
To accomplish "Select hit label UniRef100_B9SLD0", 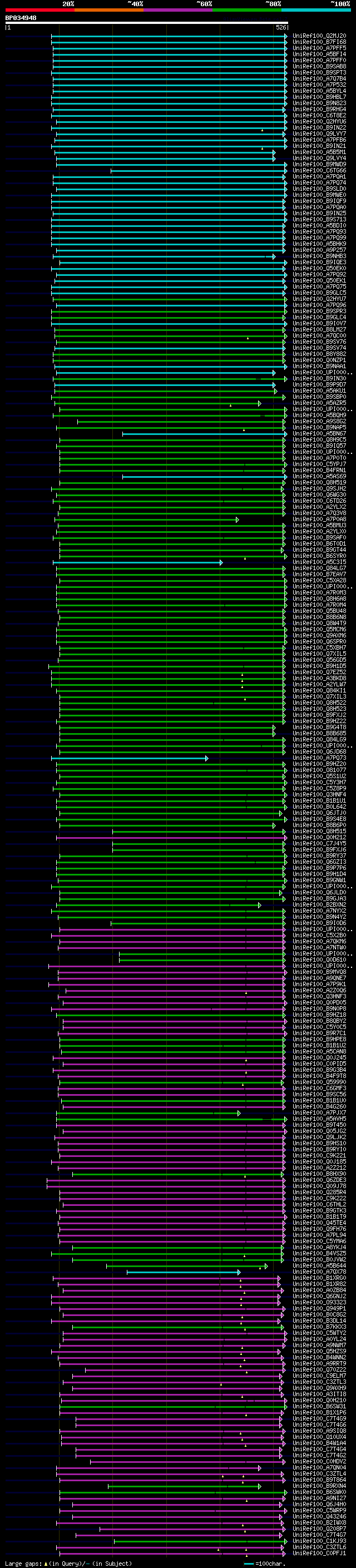I will coord(319,189).
